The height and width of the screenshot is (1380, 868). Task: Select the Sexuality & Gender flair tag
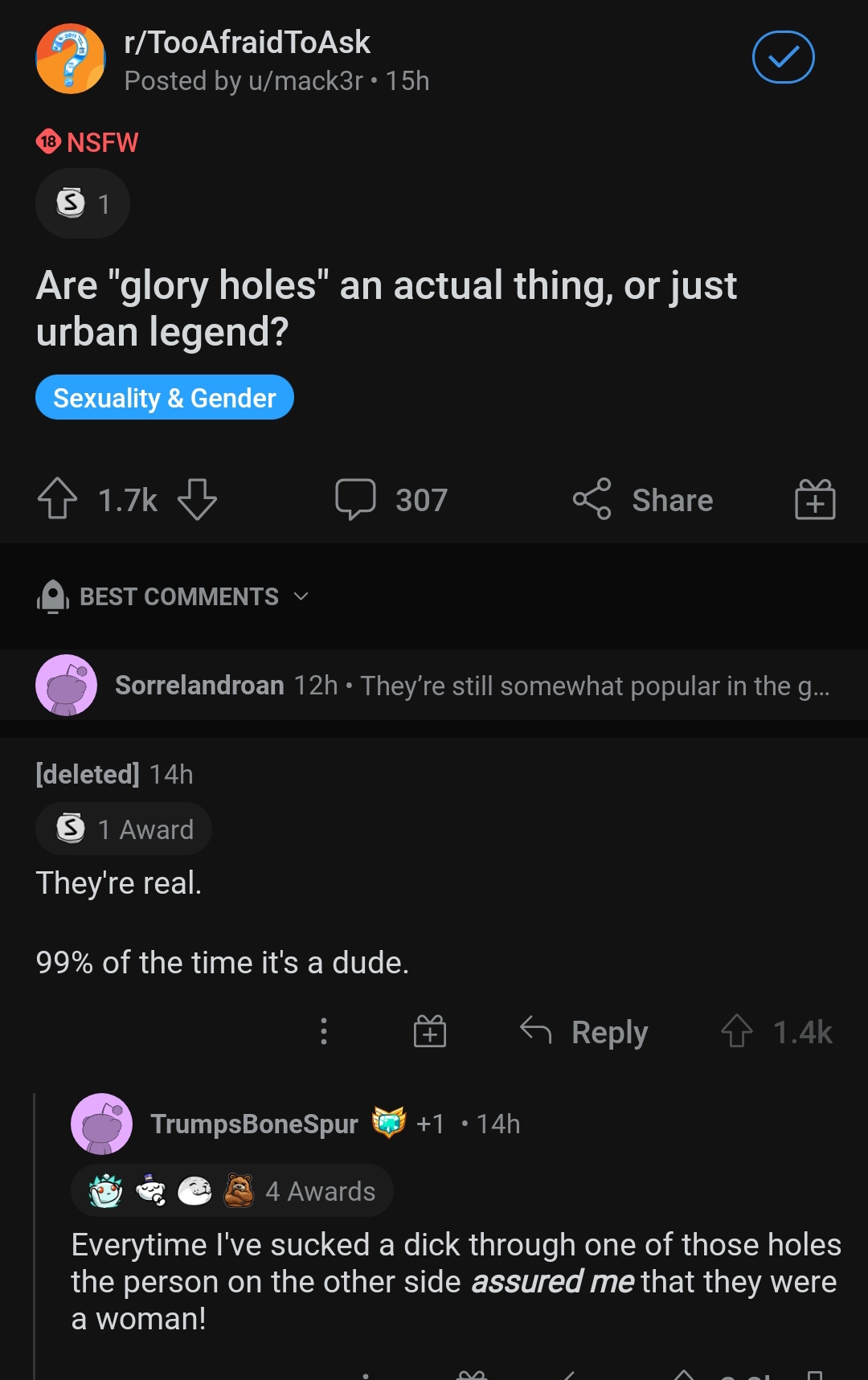[x=165, y=398]
